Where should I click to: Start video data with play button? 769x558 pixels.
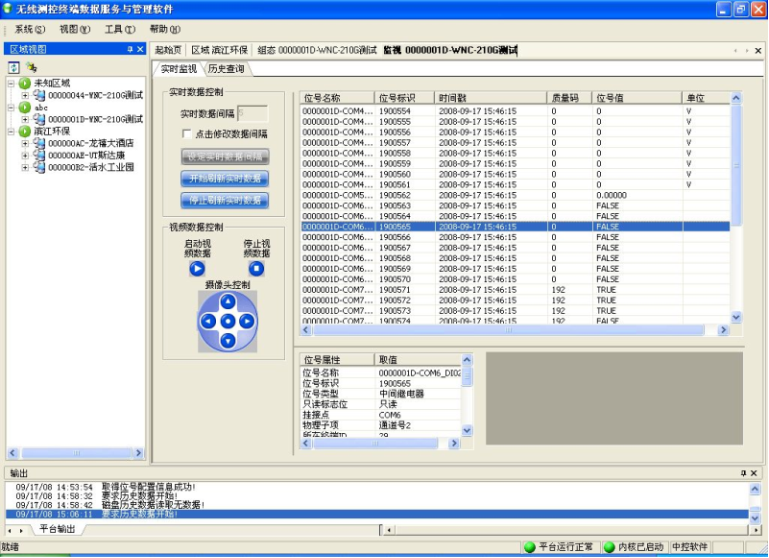point(197,269)
